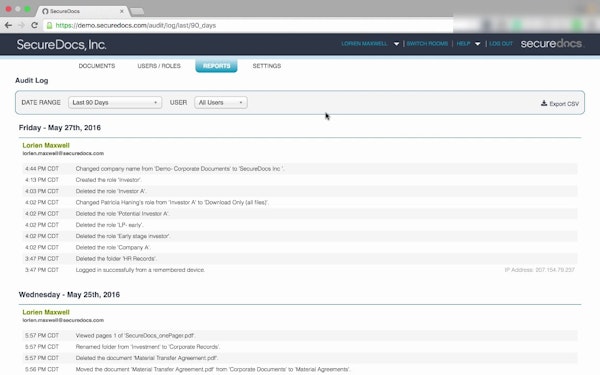Click the 4:03 PM CDT timestamp
Viewport: 600px width, 375px height.
(42, 191)
